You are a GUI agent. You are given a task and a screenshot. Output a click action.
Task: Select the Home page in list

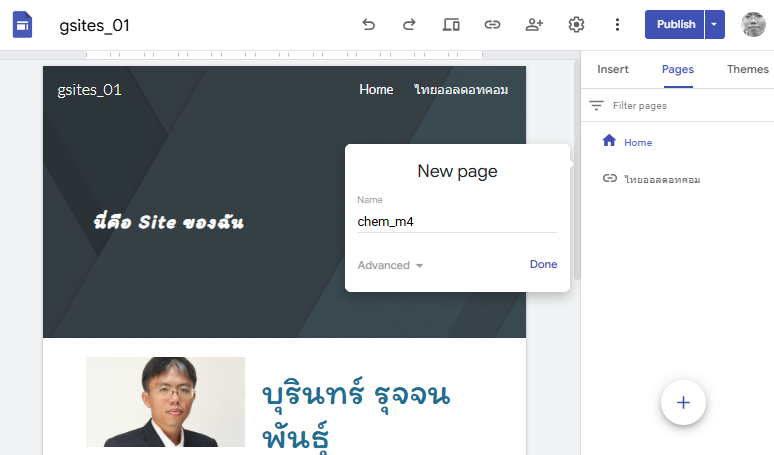pyautogui.click(x=637, y=142)
